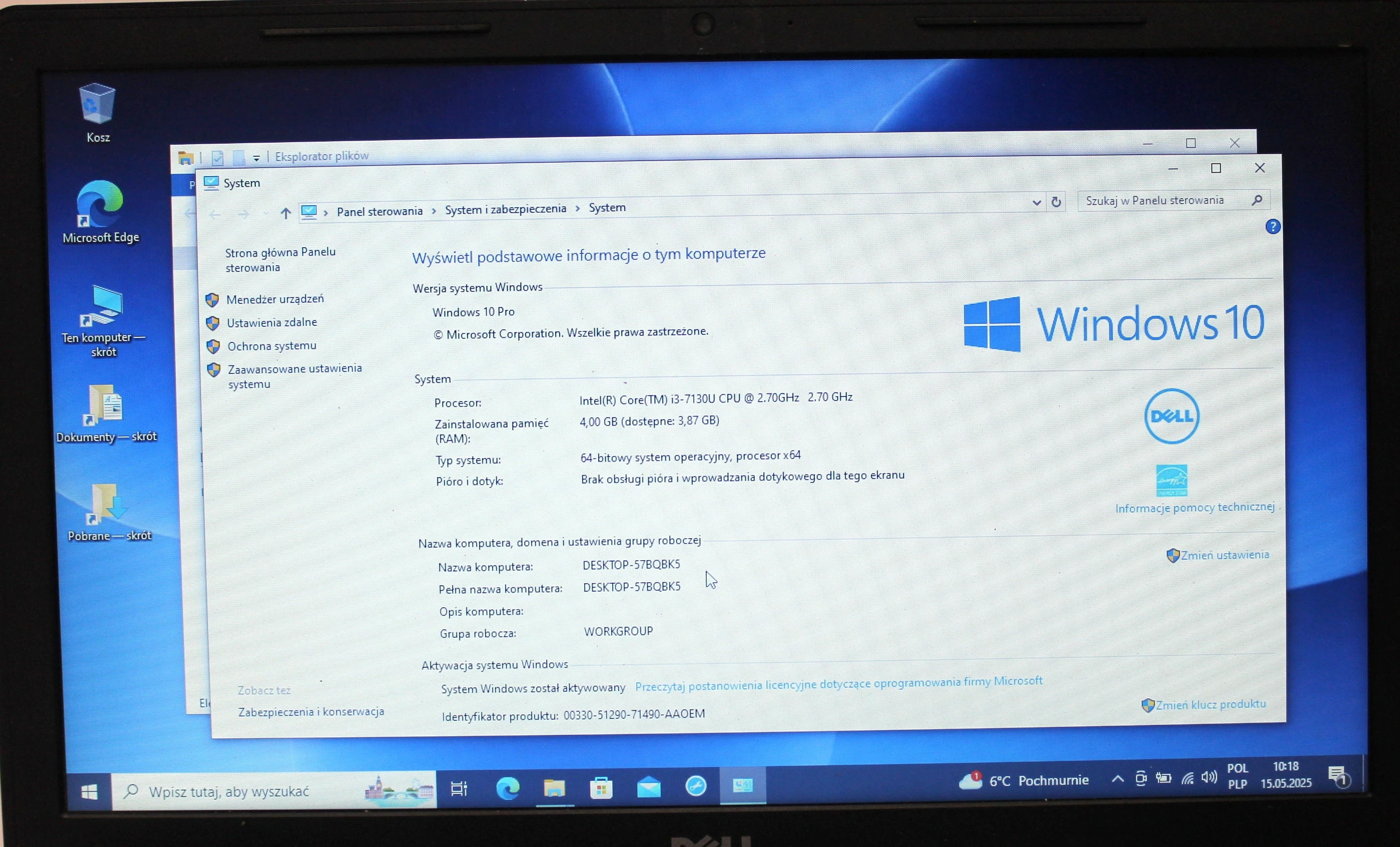This screenshot has width=1400, height=847.
Task: Click the Panel sterowania breadcrumb
Action: point(379,211)
